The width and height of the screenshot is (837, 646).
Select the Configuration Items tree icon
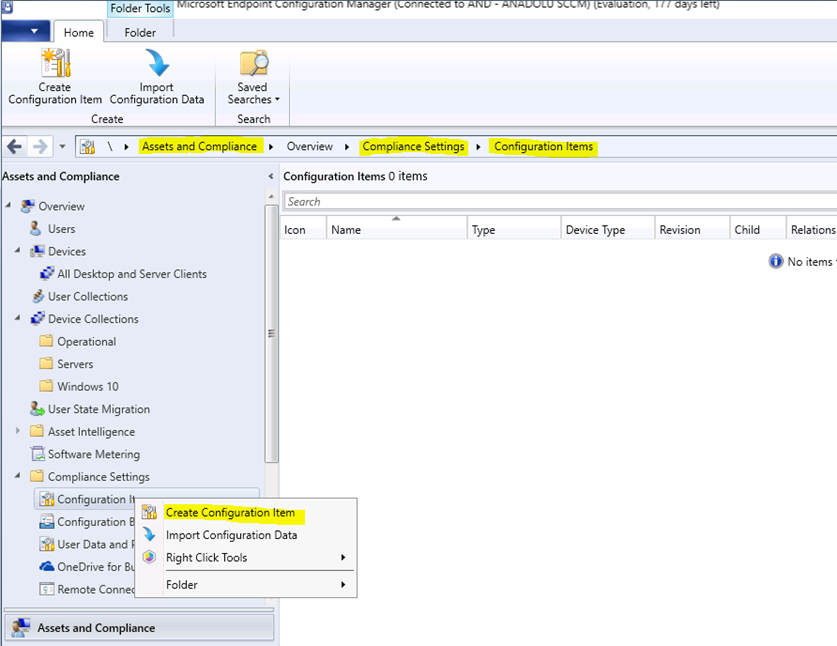point(47,499)
